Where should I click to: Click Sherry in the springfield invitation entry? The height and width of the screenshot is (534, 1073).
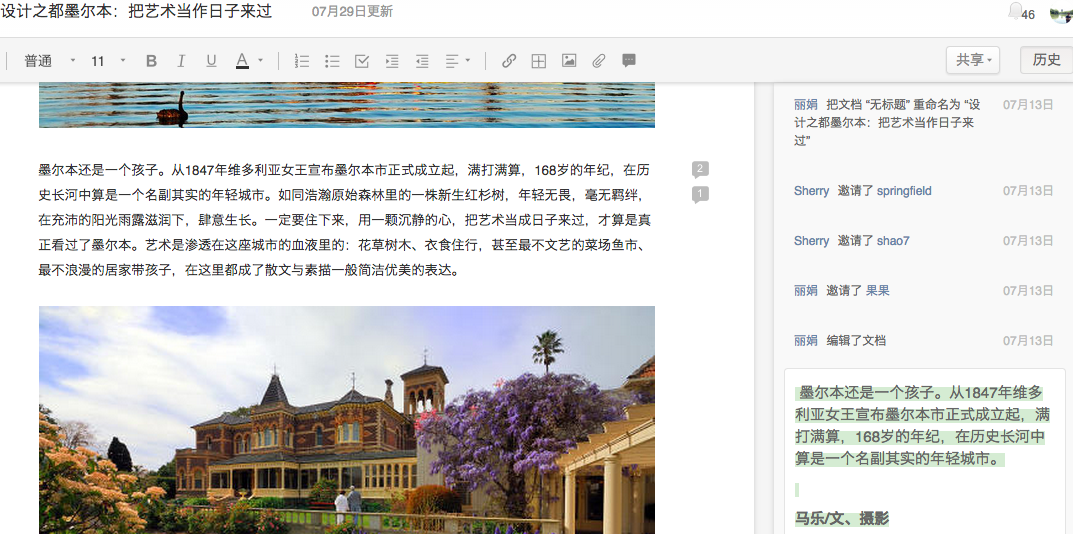pyautogui.click(x=812, y=191)
